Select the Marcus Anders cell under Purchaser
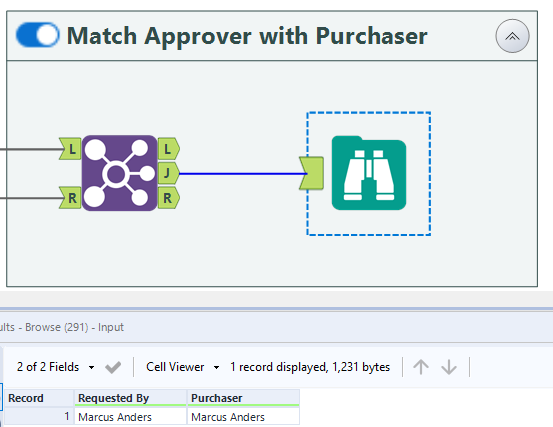This screenshot has width=553, height=427. (x=243, y=417)
